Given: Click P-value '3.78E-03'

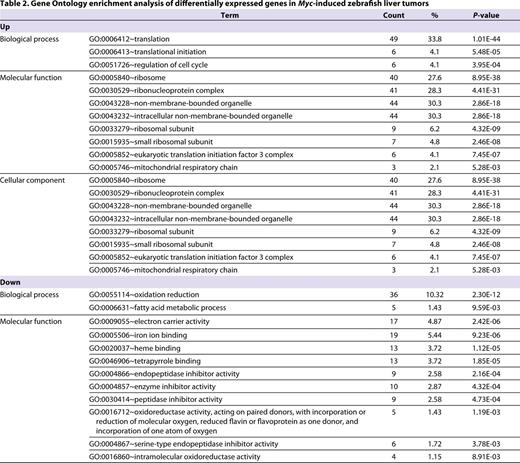Looking at the screenshot, I should point(486,444).
